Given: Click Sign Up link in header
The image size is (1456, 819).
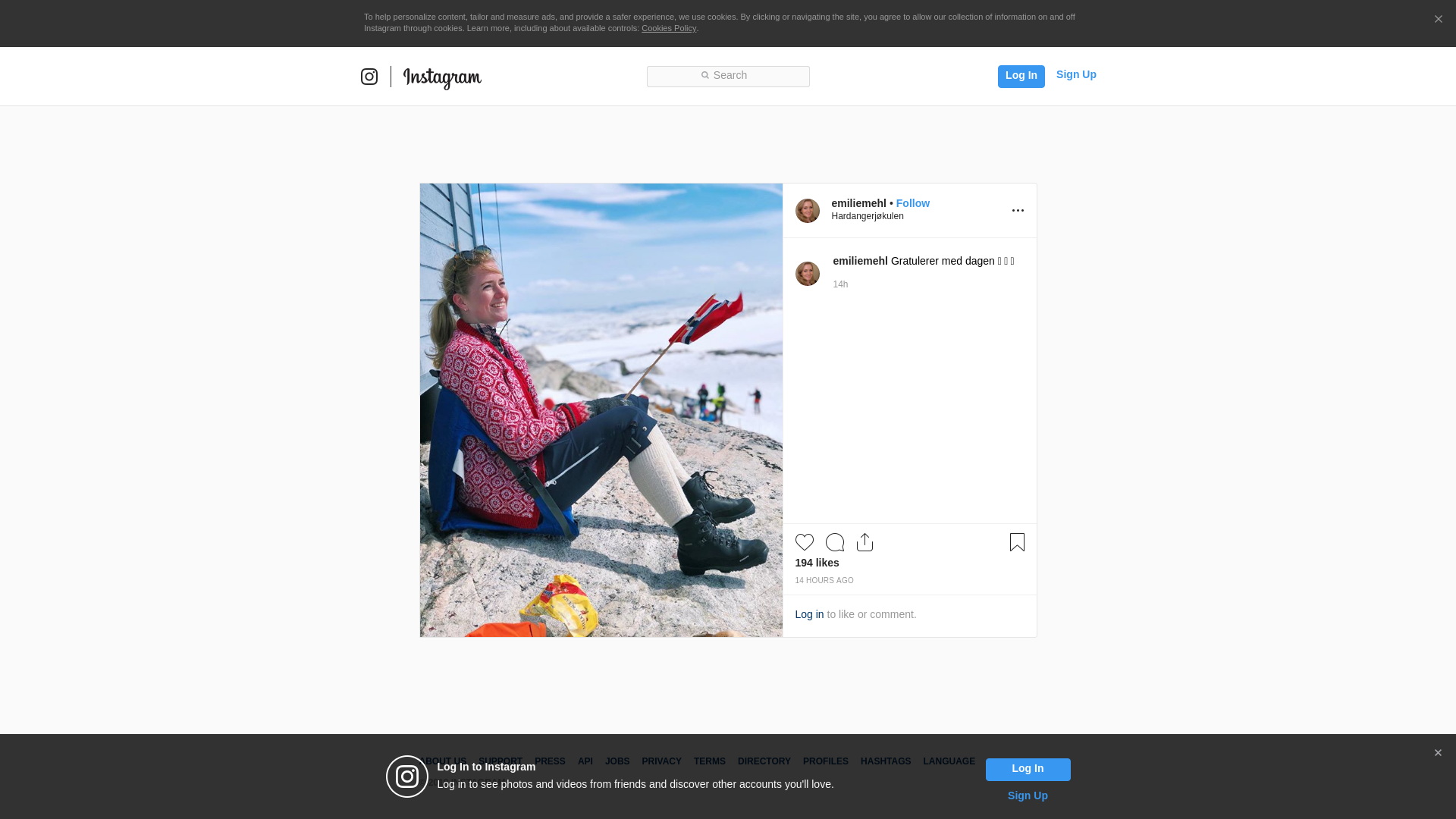Looking at the screenshot, I should (x=1076, y=74).
